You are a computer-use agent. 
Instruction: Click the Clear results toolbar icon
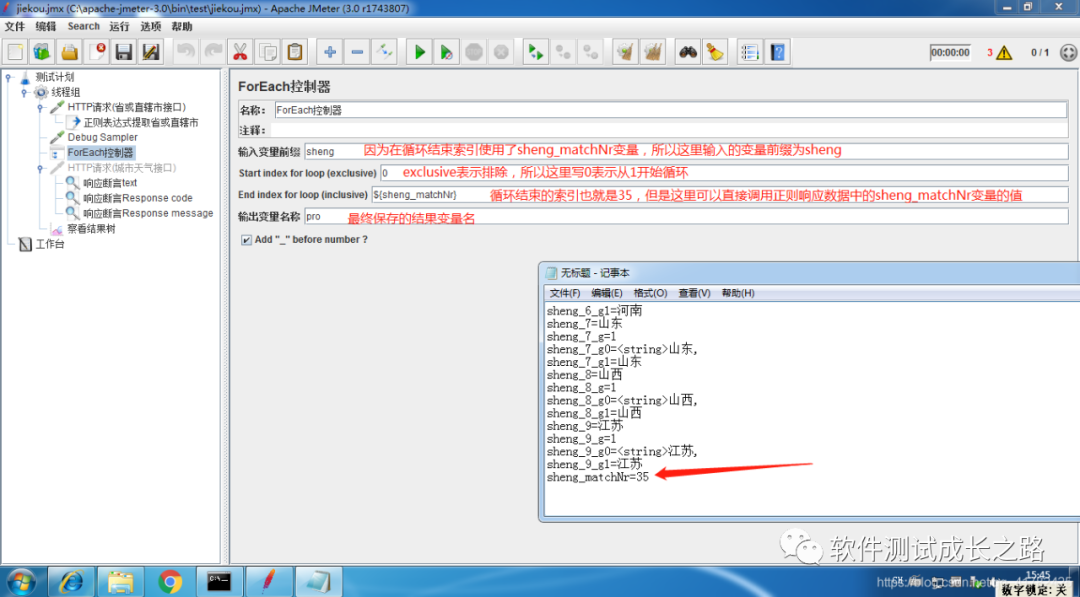tap(625, 52)
